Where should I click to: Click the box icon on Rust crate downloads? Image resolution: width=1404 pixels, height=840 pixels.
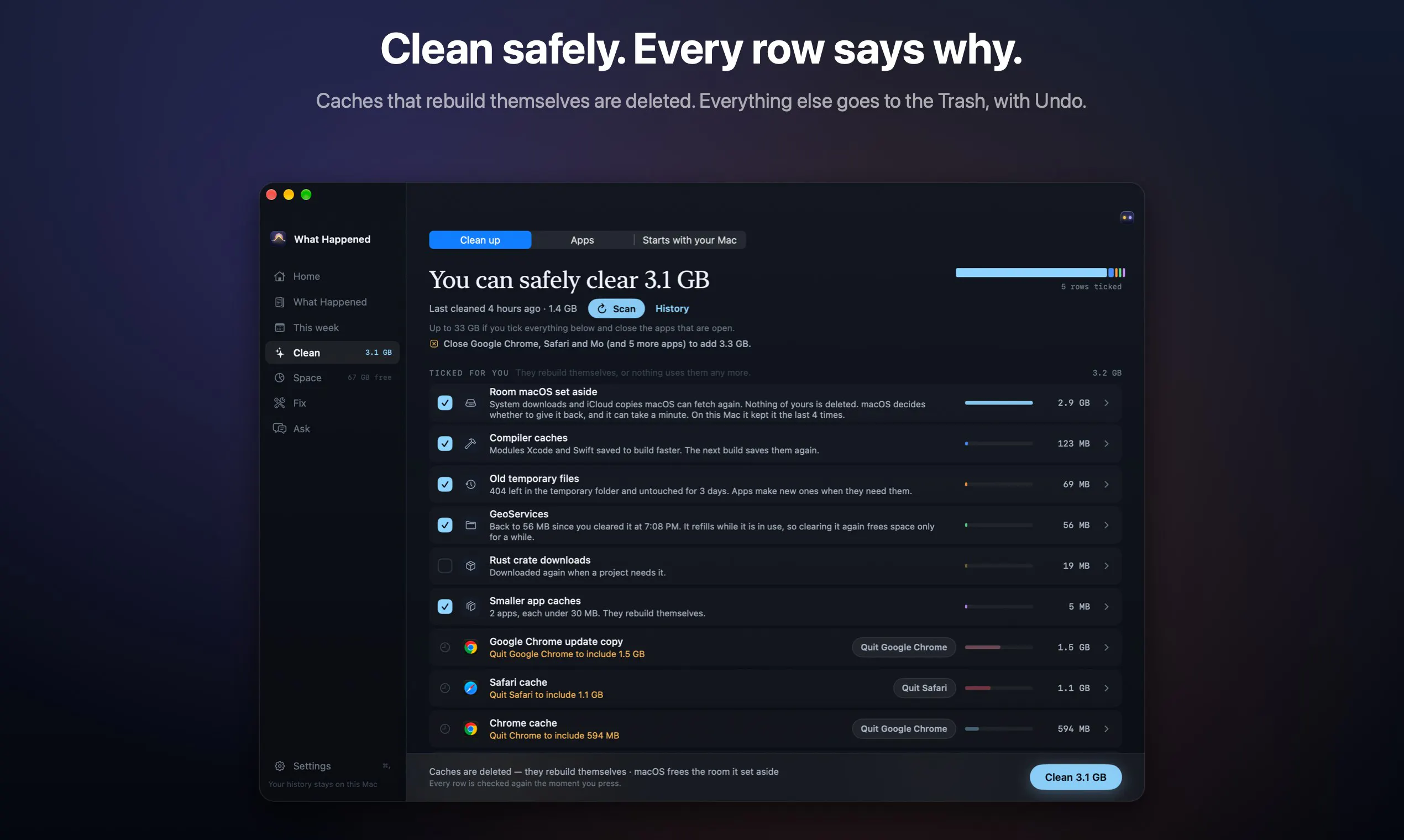tap(470, 565)
